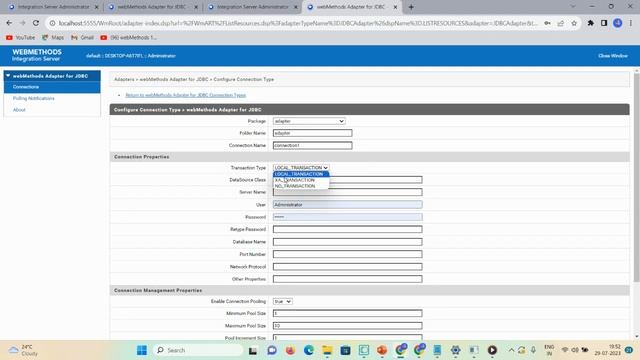Collapse the Transaction Type dropdown
The image size is (640, 360).
pos(301,167)
